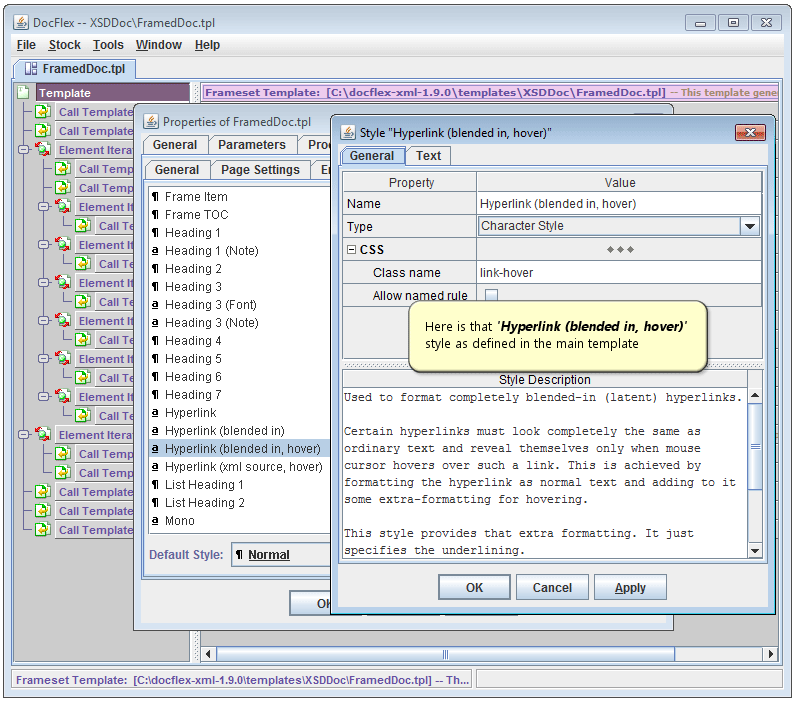Click paragraph style icon beside Frame Item
The image size is (796, 702).
(x=156, y=197)
